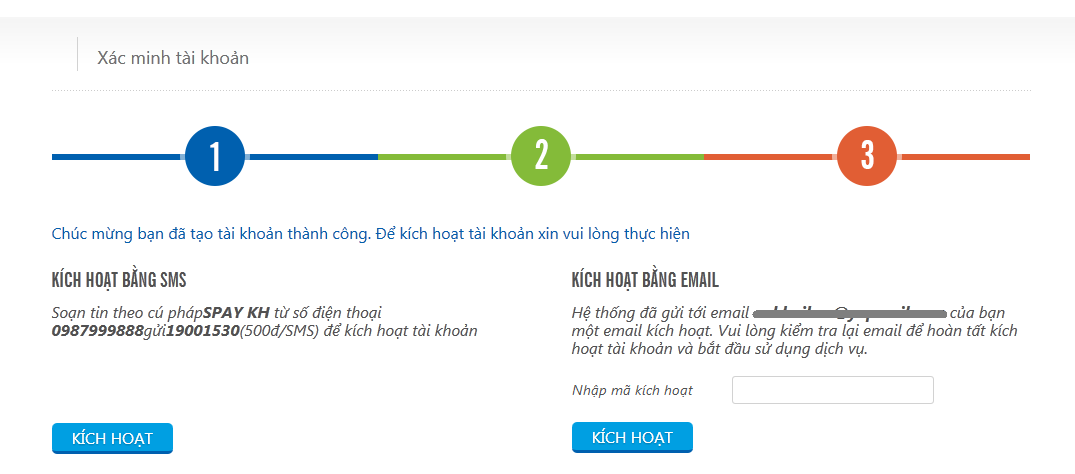The width and height of the screenshot is (1075, 474).
Task: Click the "Nhập mã kích hoạt" label
Action: point(632,390)
